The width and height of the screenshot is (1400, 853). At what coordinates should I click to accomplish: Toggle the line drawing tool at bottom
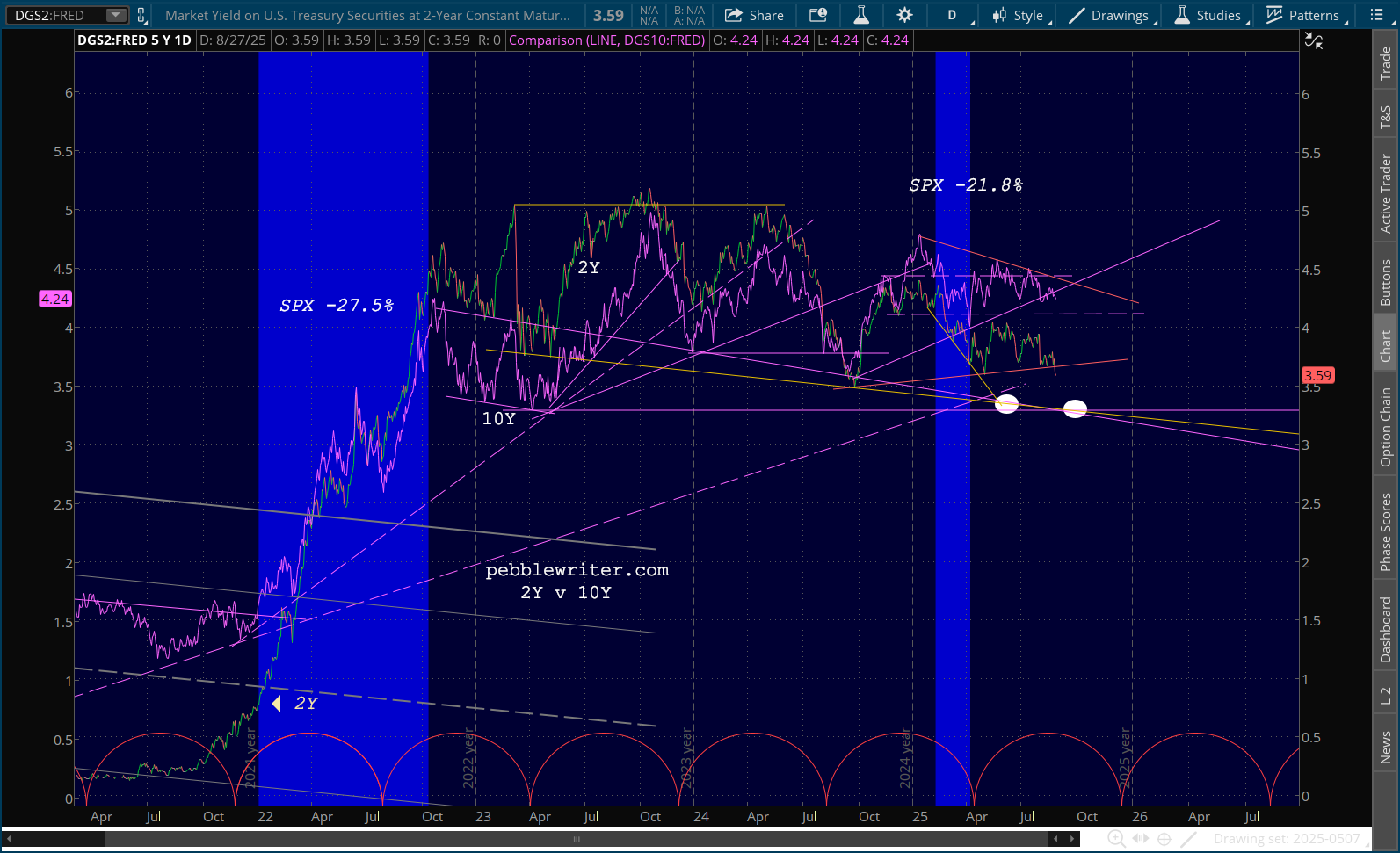pyautogui.click(x=1188, y=839)
